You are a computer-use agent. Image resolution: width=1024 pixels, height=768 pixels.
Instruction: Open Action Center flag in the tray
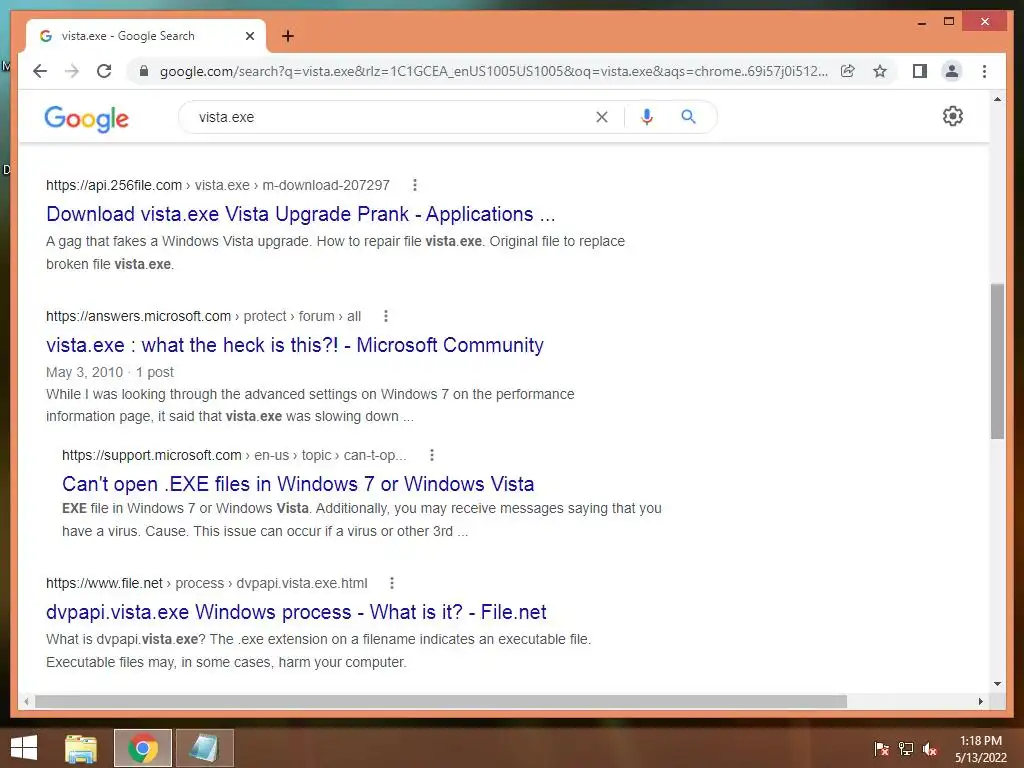(x=882, y=748)
